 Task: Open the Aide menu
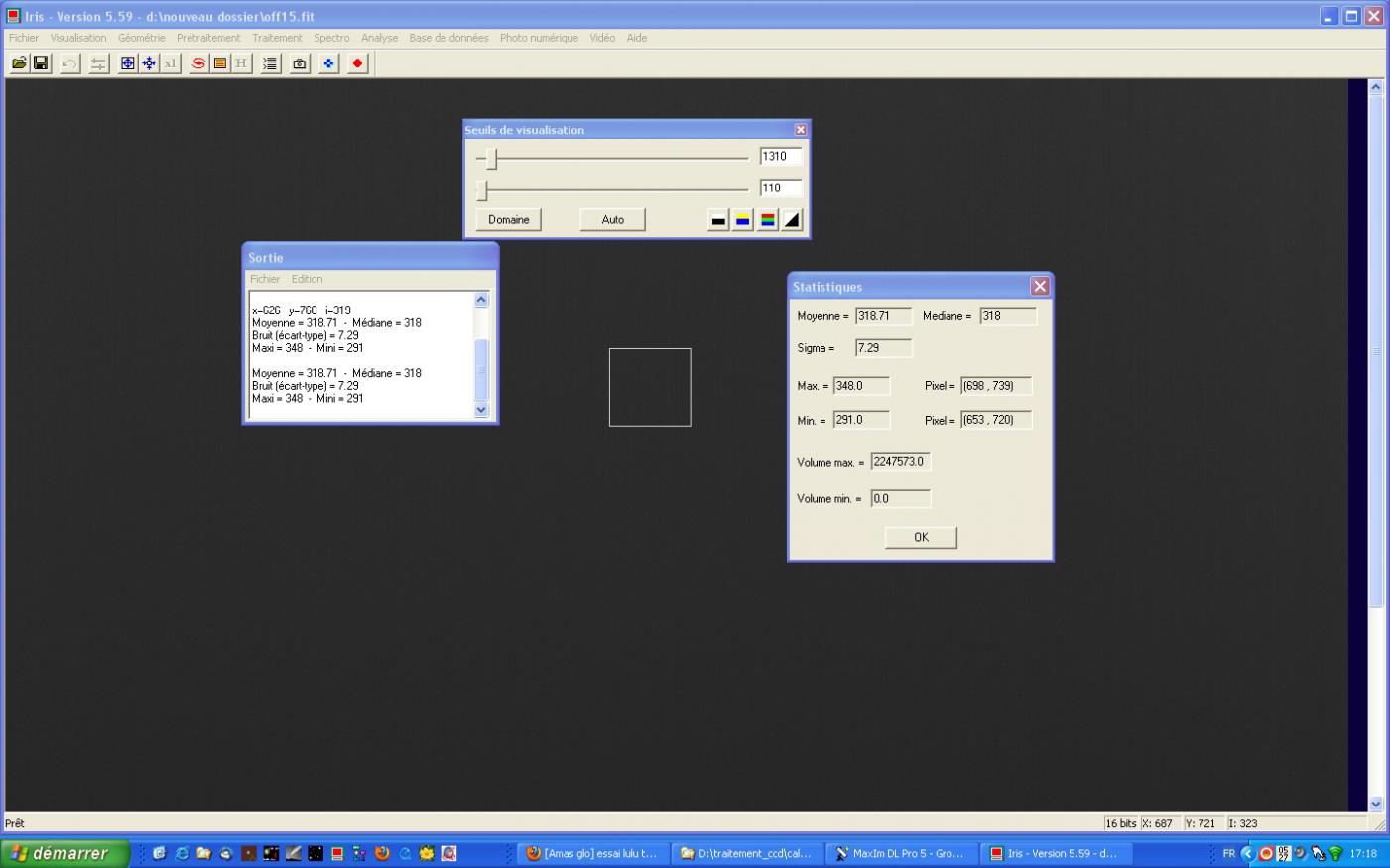coord(637,38)
